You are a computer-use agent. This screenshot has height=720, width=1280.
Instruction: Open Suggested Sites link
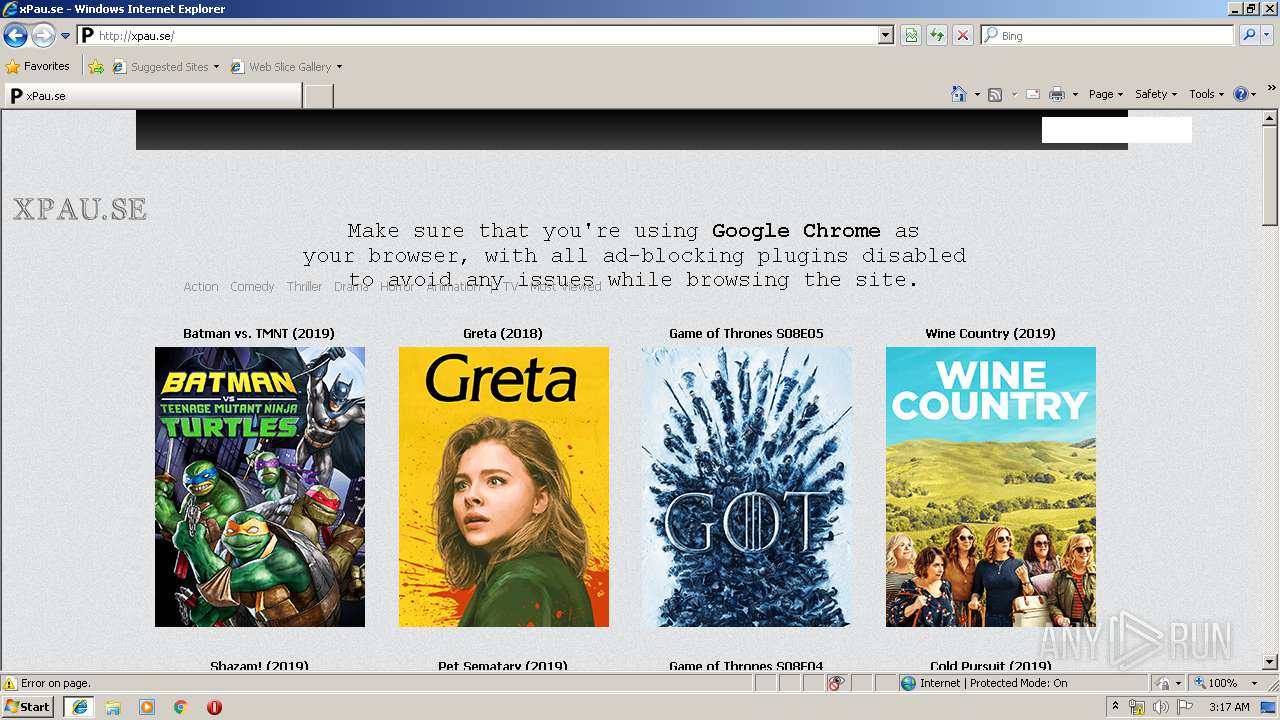tap(165, 67)
